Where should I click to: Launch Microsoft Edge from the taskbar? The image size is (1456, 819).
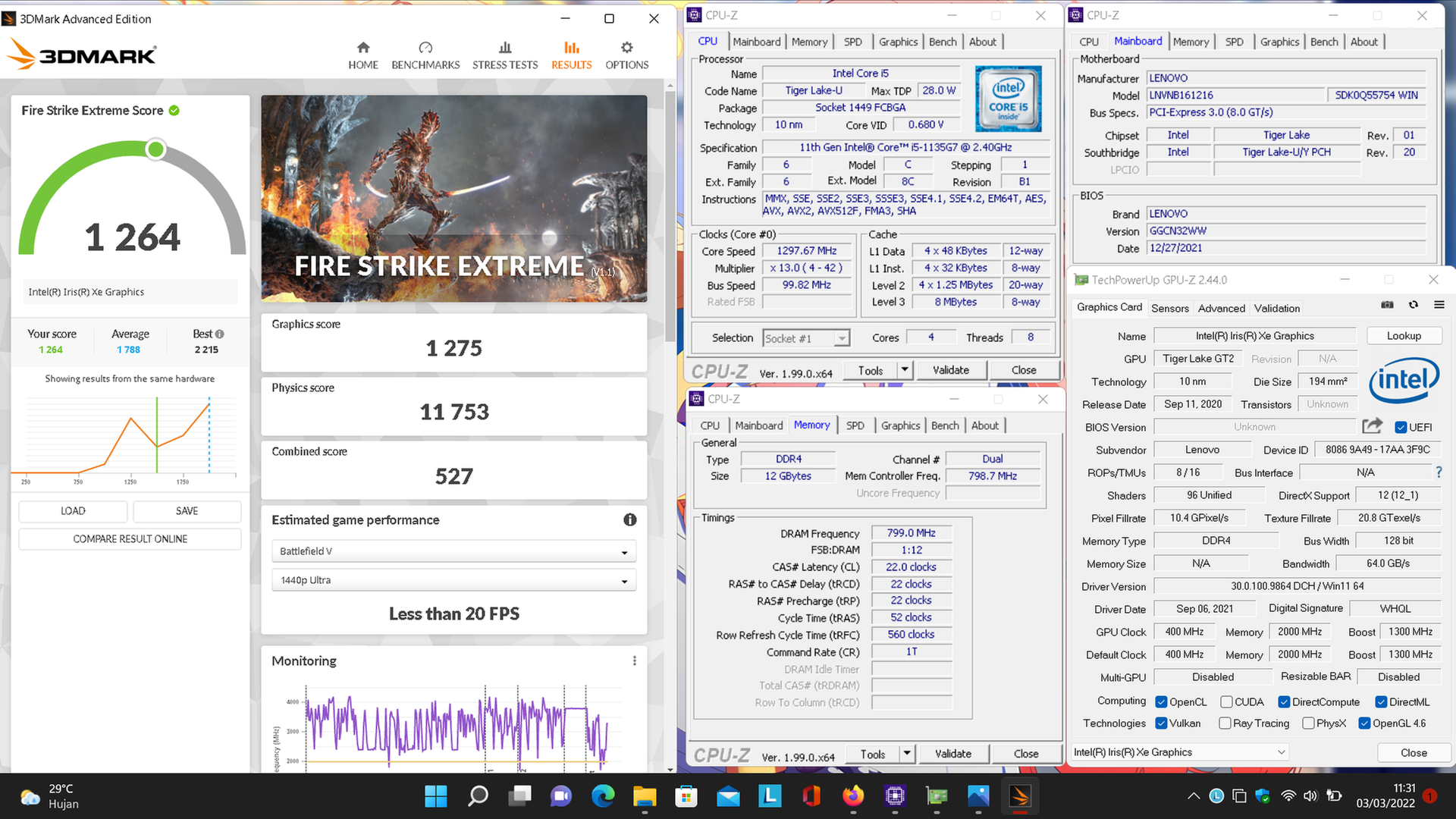coord(603,796)
